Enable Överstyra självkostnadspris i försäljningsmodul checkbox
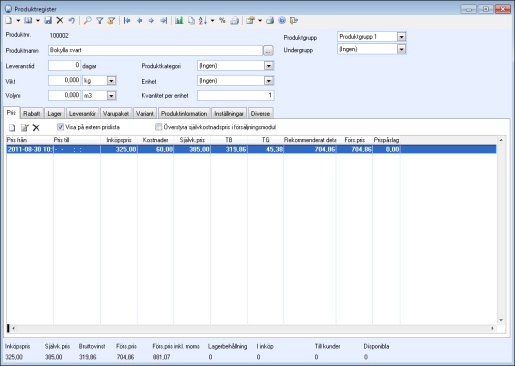515x366 pixels. coord(159,127)
